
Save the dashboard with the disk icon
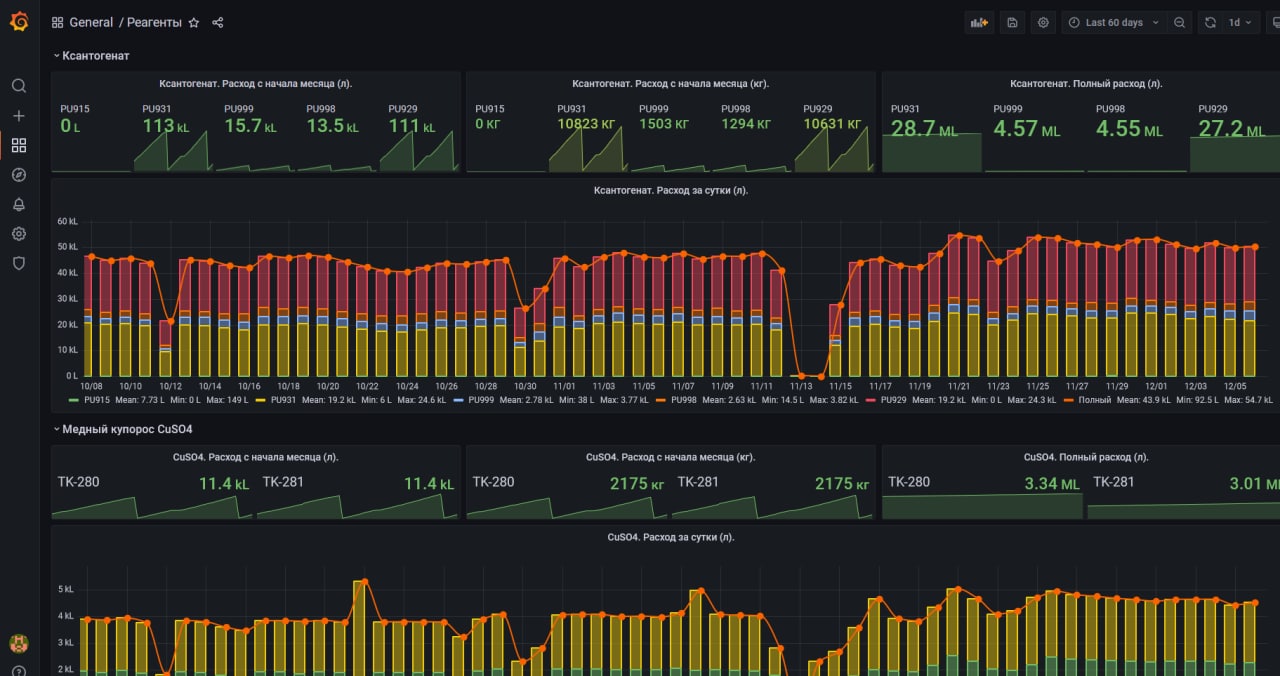[1013, 22]
